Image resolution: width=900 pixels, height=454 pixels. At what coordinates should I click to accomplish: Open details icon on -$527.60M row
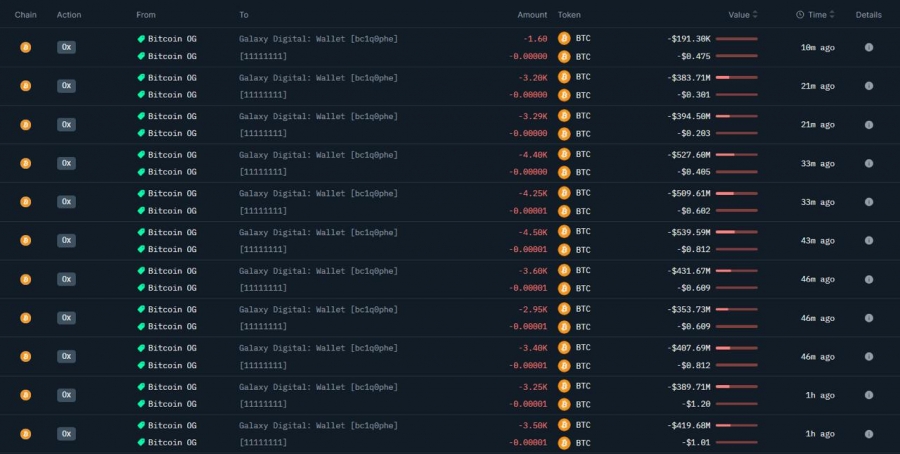coord(868,163)
